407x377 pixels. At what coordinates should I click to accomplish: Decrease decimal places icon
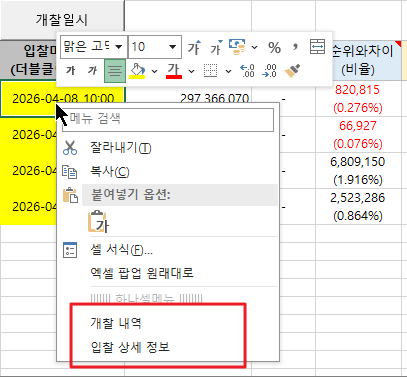tap(269, 70)
